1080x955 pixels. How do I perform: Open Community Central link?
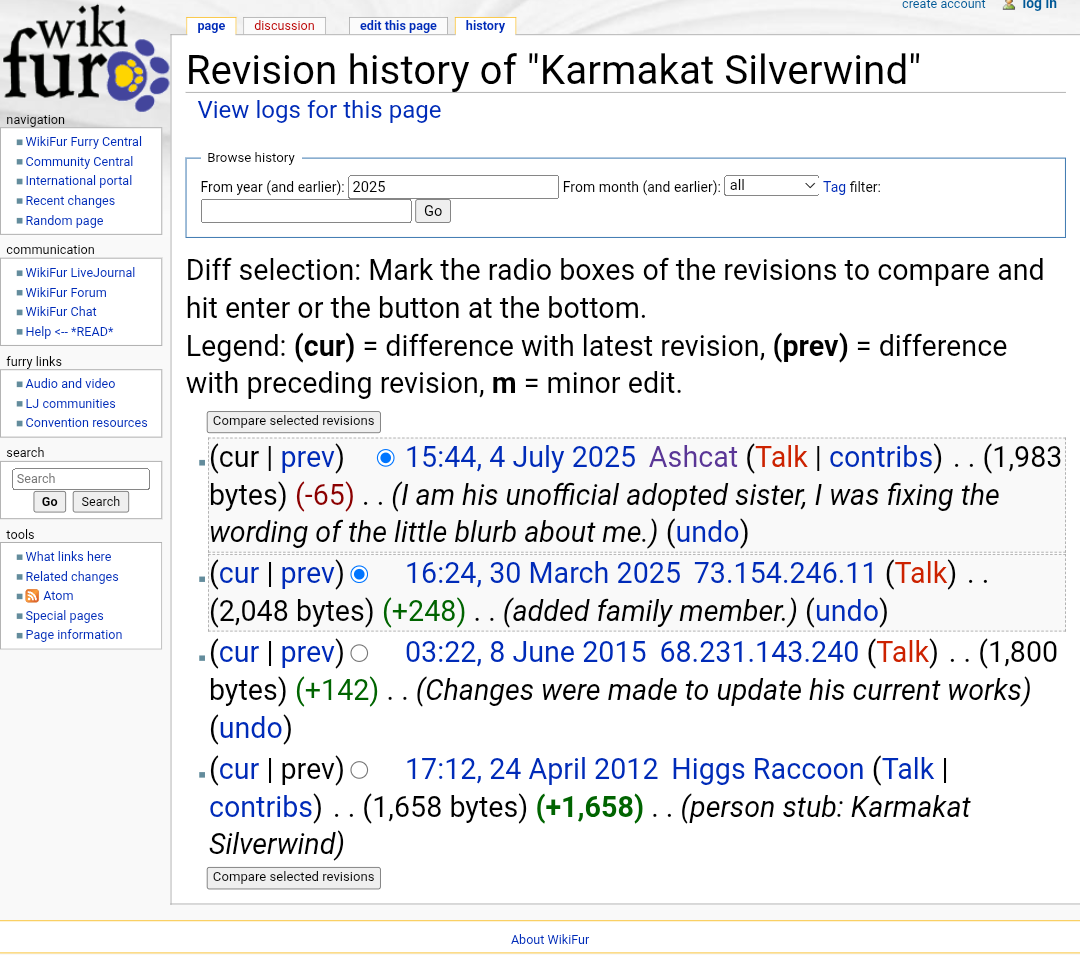coord(79,162)
